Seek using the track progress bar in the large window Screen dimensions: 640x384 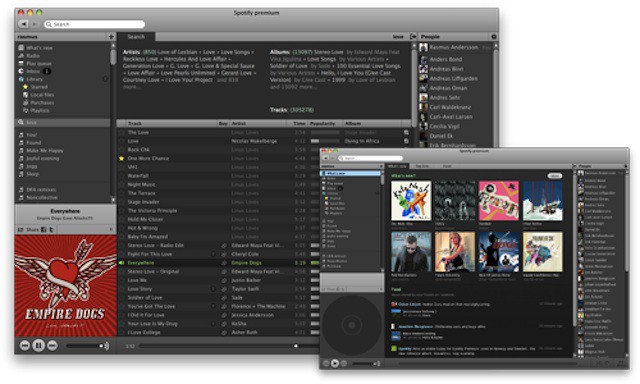click(229, 346)
